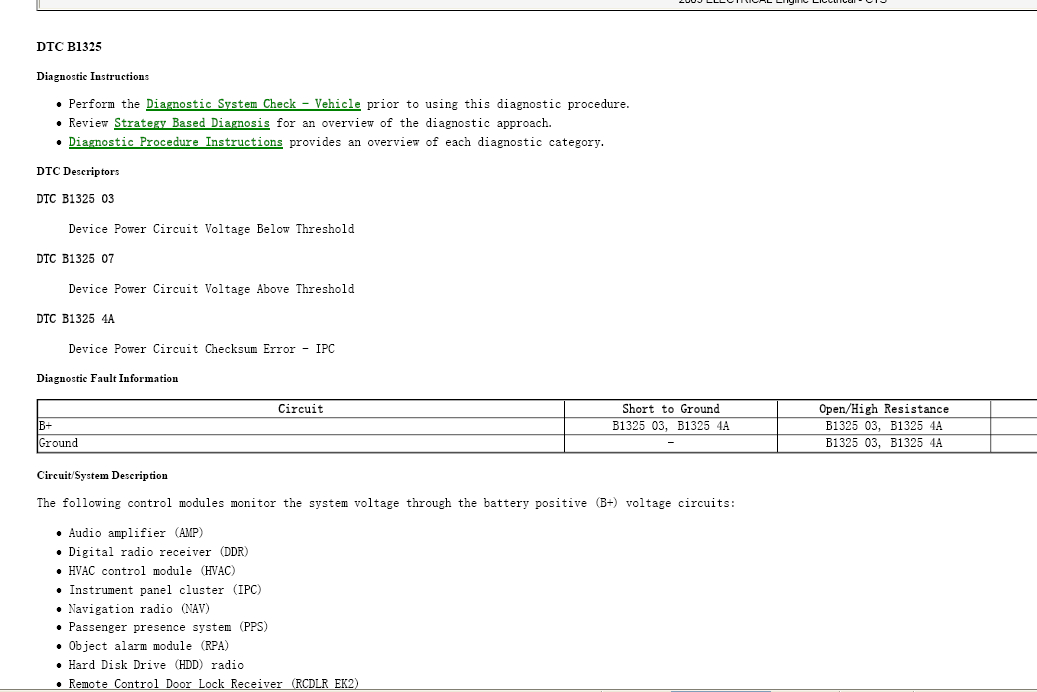This screenshot has width=1037, height=692.
Task: Click the Short to Ground column header
Action: point(671,409)
